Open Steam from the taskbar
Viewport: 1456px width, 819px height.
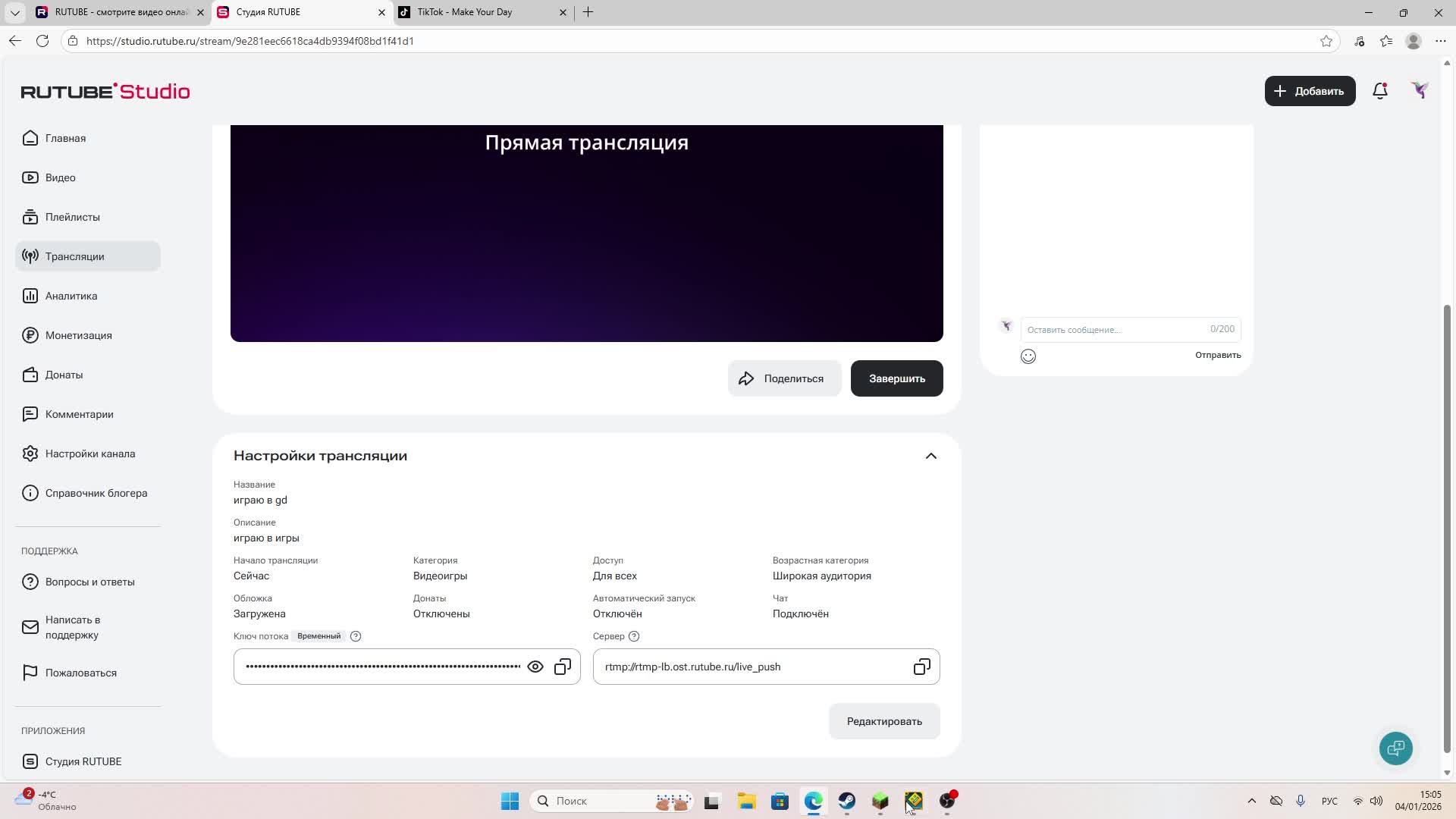click(x=846, y=801)
